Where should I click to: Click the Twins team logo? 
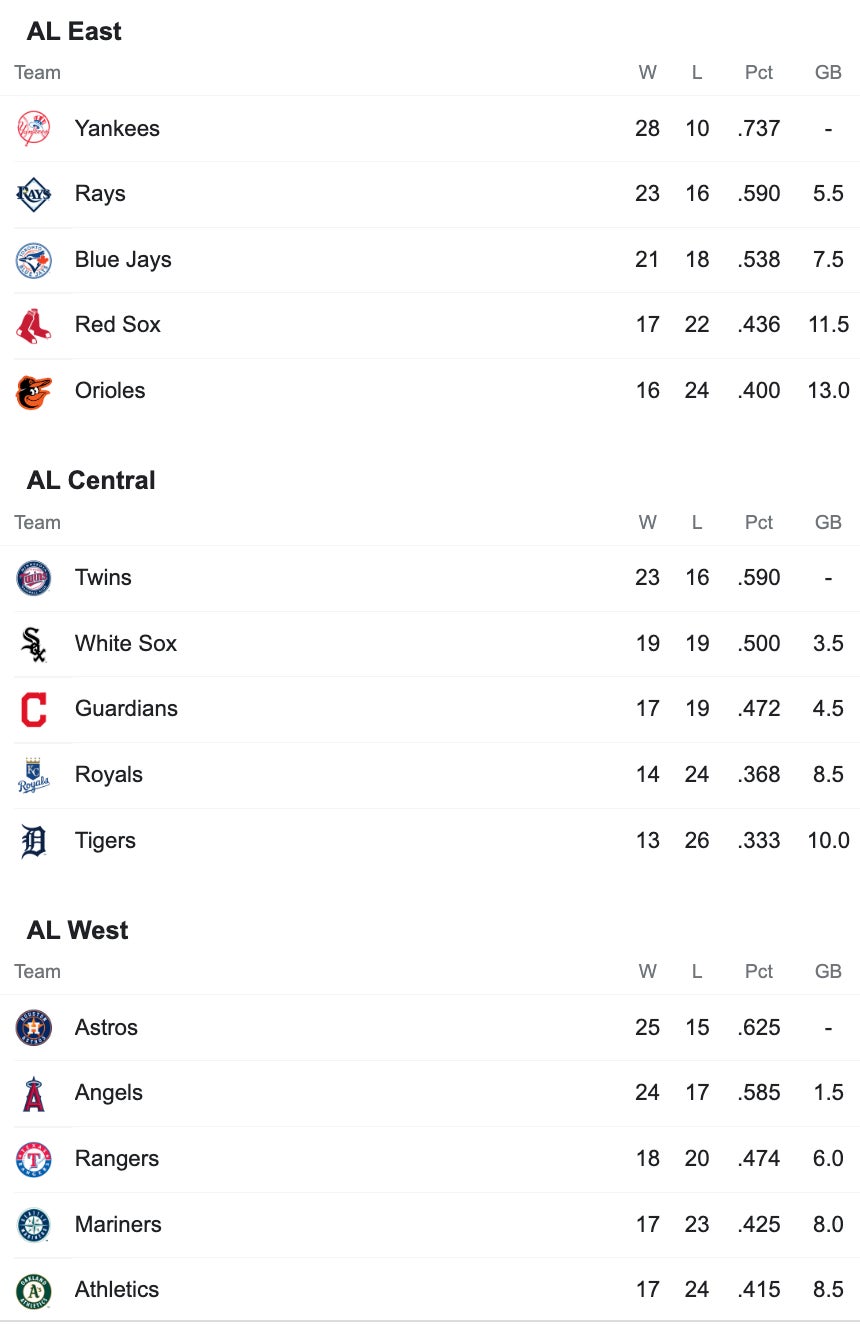(34, 578)
